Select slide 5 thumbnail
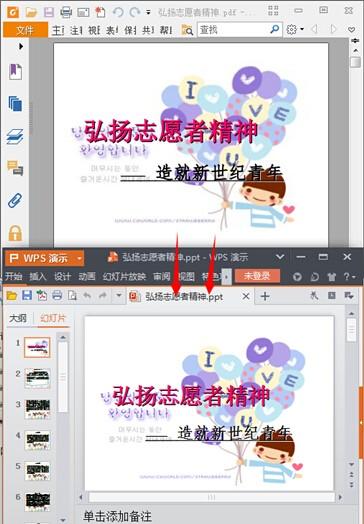Viewport: 364px width, 524px height. (38, 471)
